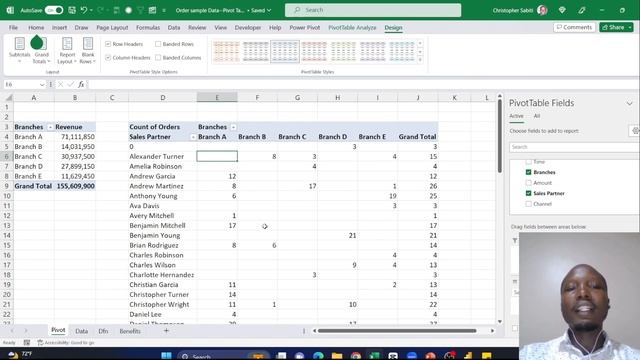Click the horizontal scrollbar thumb
The image size is (640, 360).
click(397, 331)
